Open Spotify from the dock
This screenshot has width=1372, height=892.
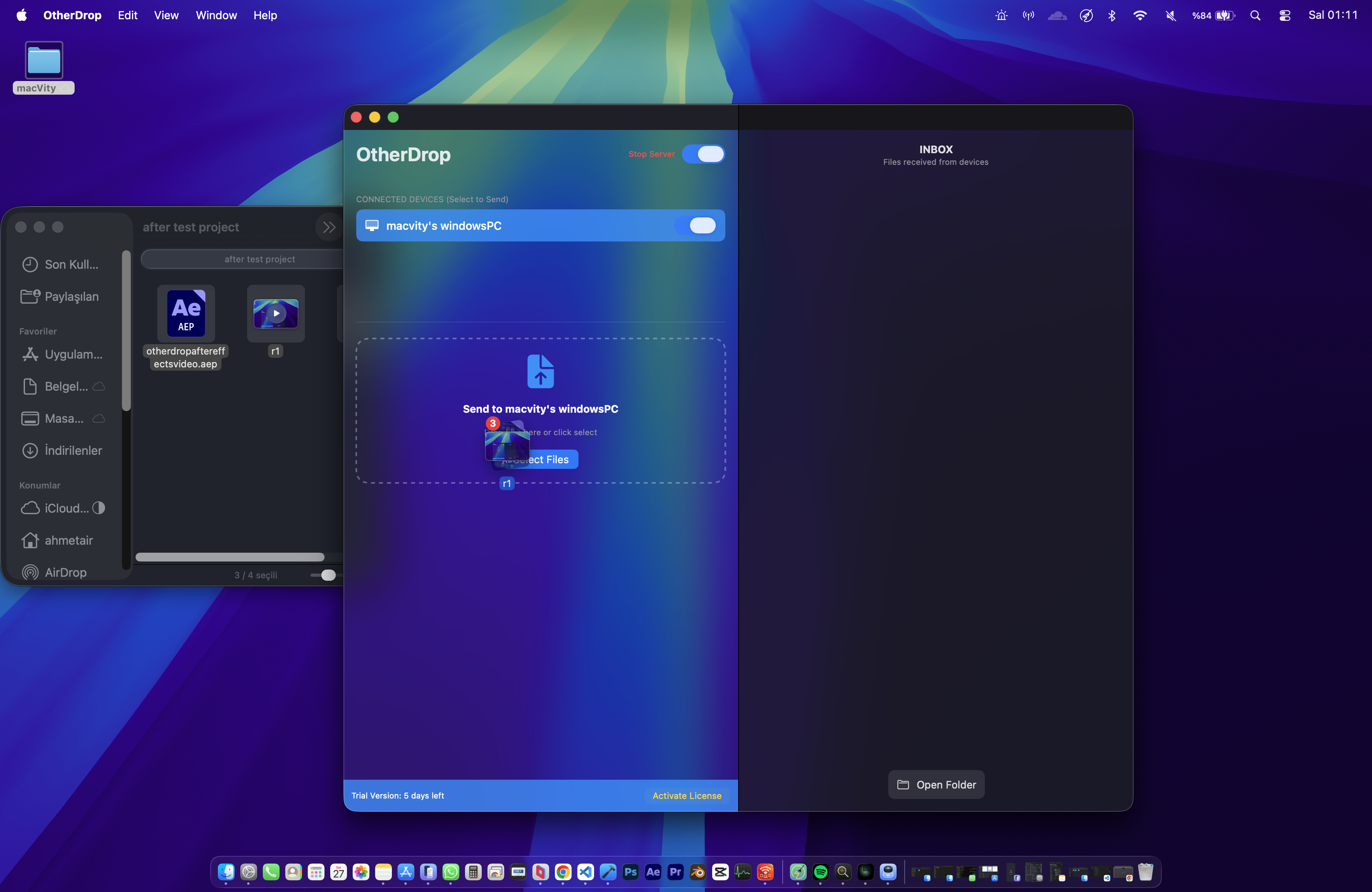point(820,872)
